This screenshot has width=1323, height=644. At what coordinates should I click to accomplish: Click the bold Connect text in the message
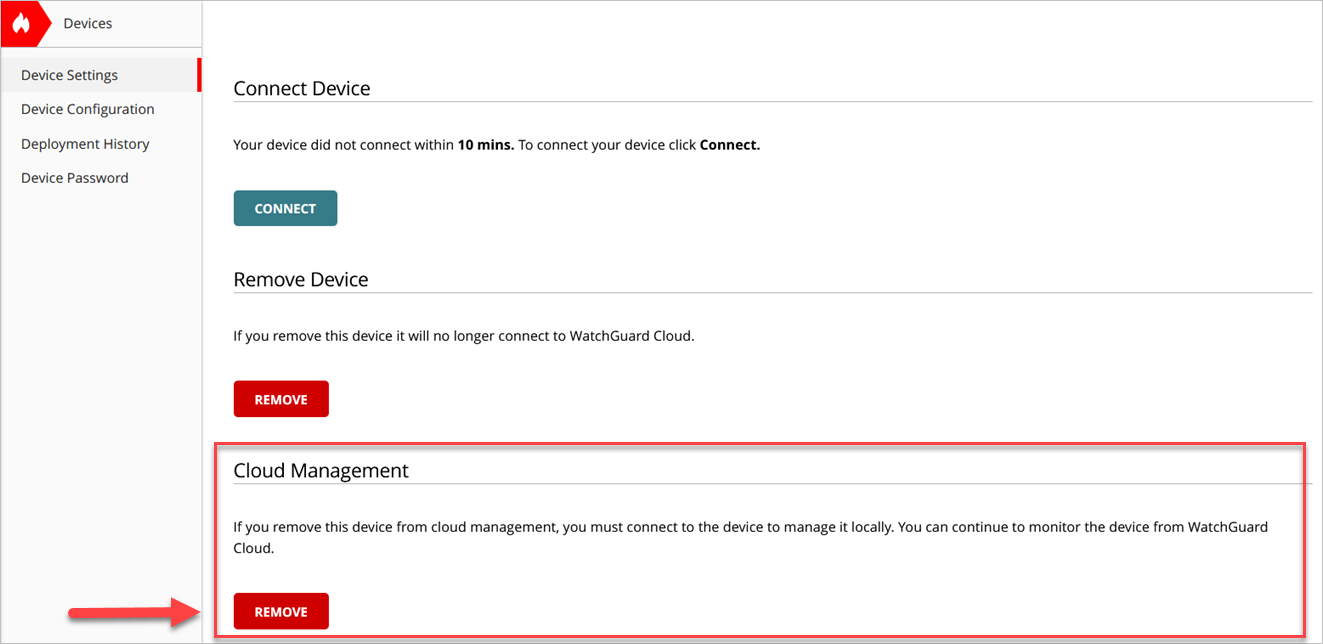729,144
